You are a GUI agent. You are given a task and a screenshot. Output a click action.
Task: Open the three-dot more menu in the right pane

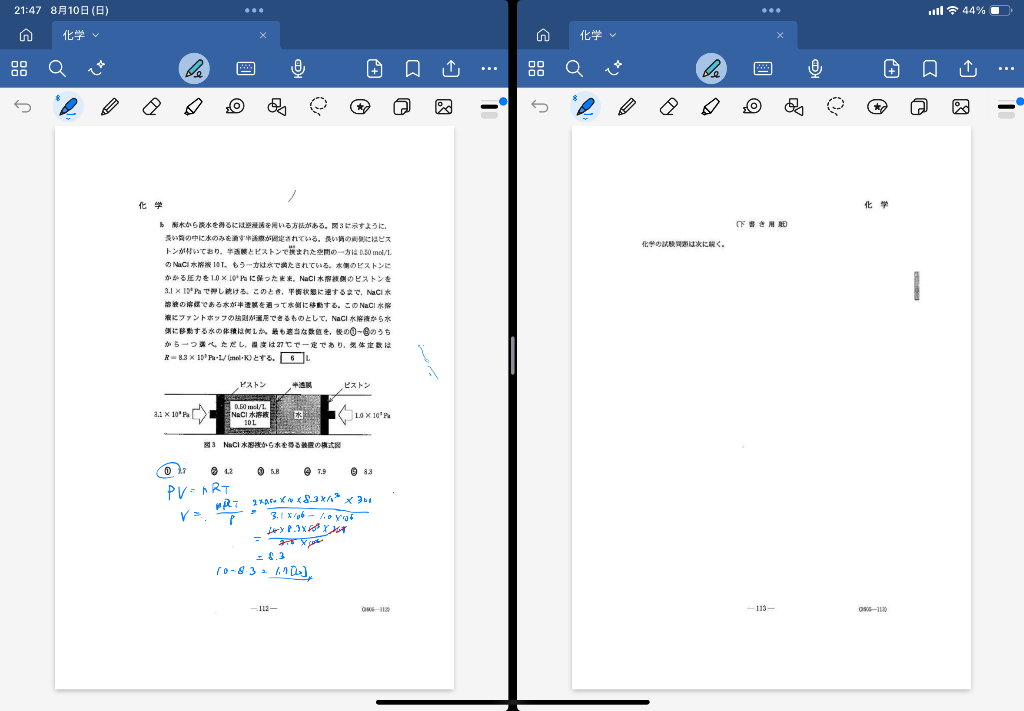(x=1006, y=68)
